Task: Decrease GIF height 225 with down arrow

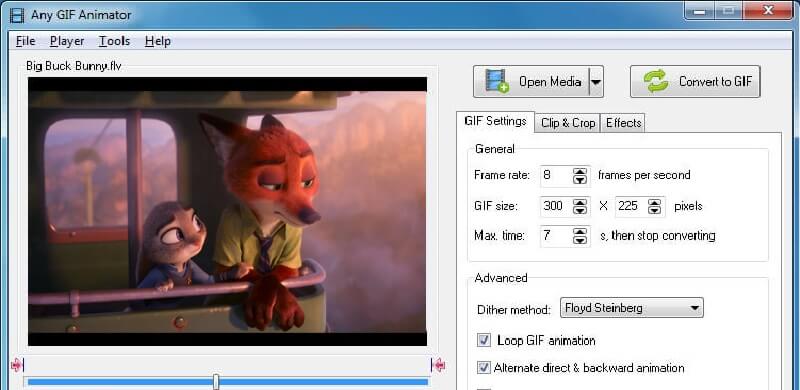Action: click(655, 210)
